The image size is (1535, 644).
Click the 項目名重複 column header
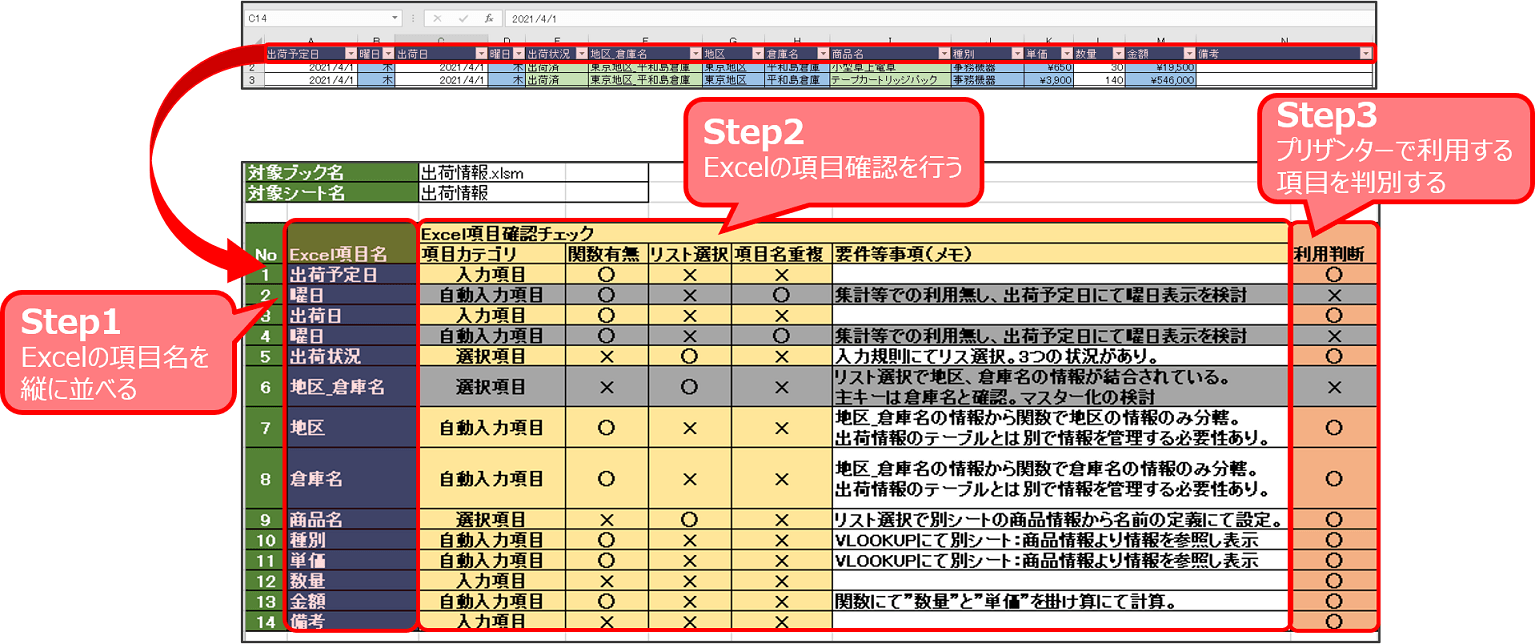pos(781,254)
